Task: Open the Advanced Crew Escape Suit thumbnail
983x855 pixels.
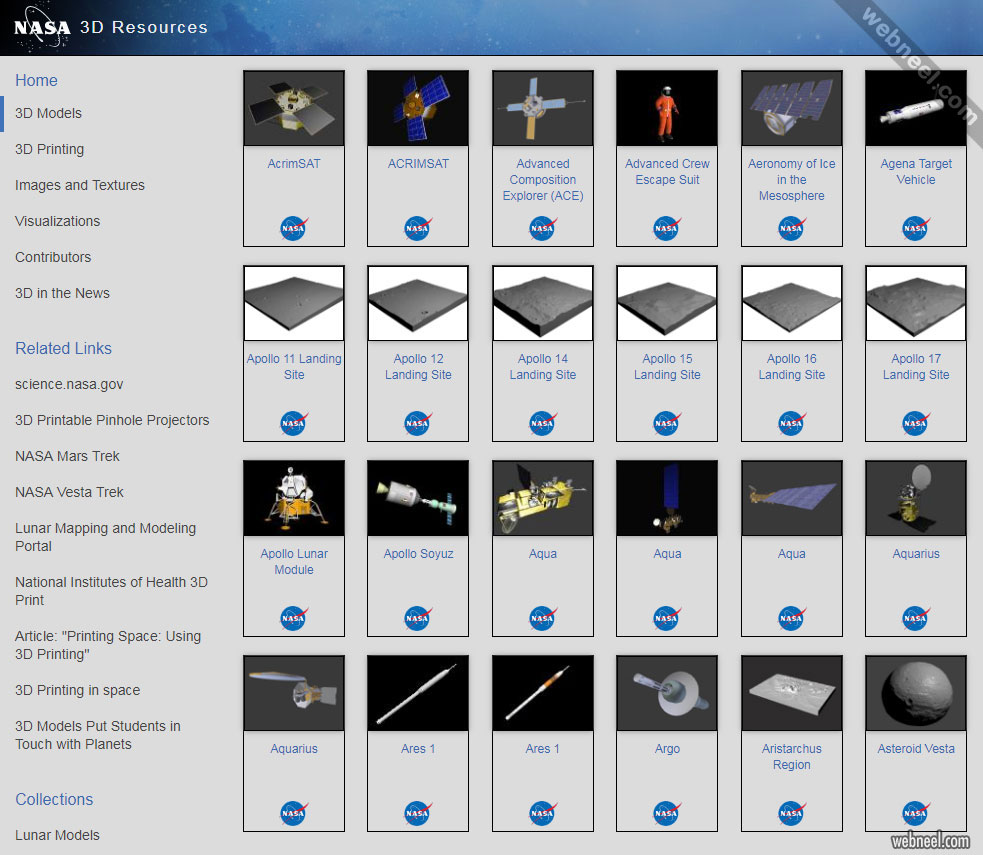Action: click(667, 108)
